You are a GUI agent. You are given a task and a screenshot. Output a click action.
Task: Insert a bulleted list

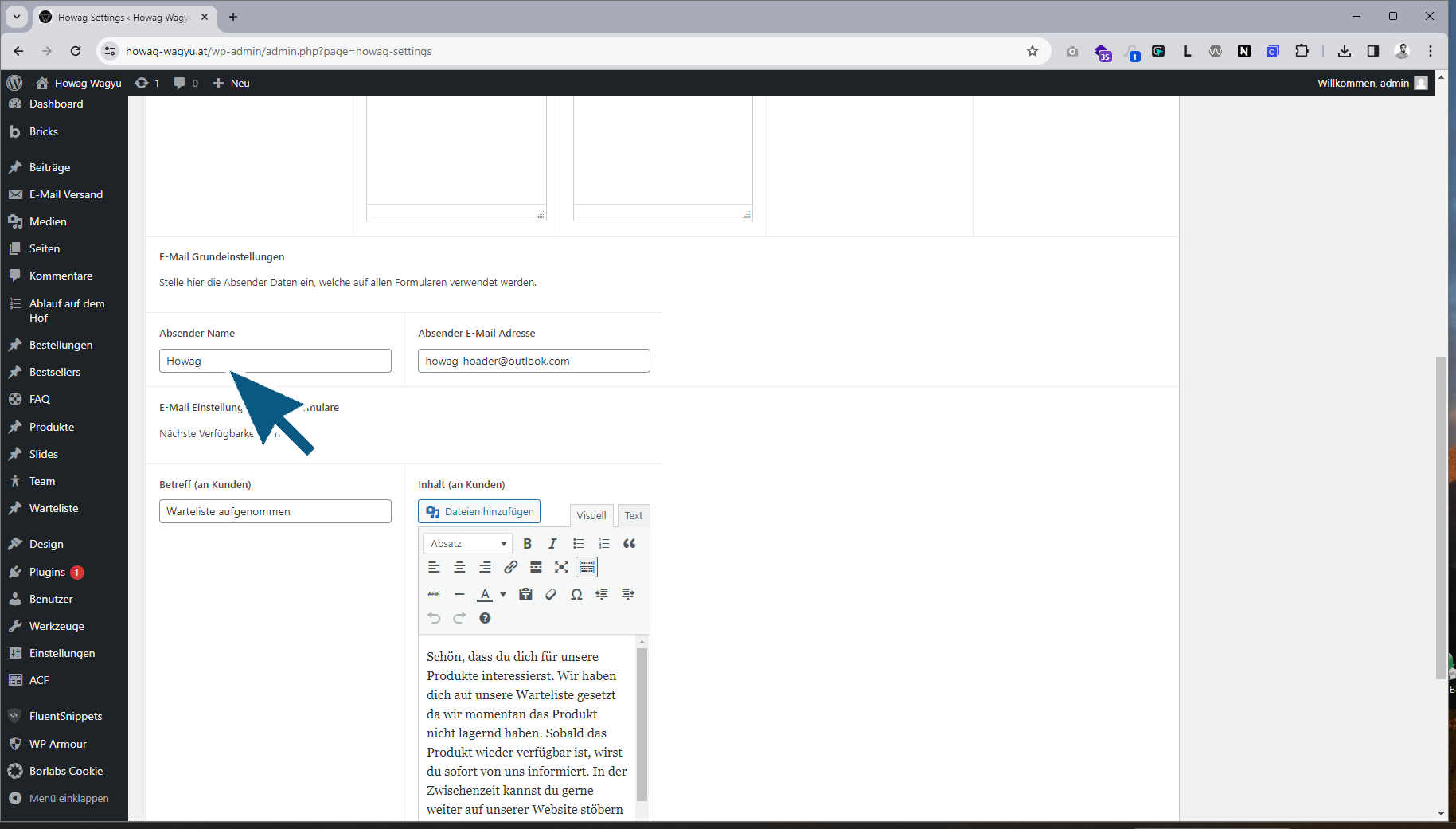tap(579, 544)
